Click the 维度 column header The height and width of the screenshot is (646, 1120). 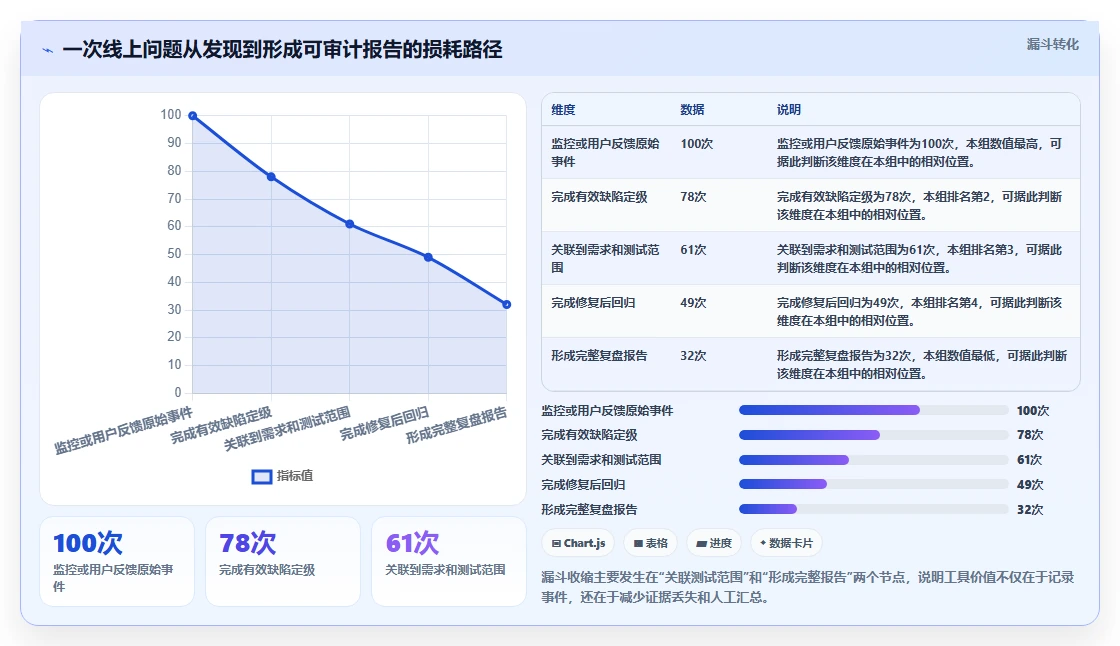click(x=563, y=109)
